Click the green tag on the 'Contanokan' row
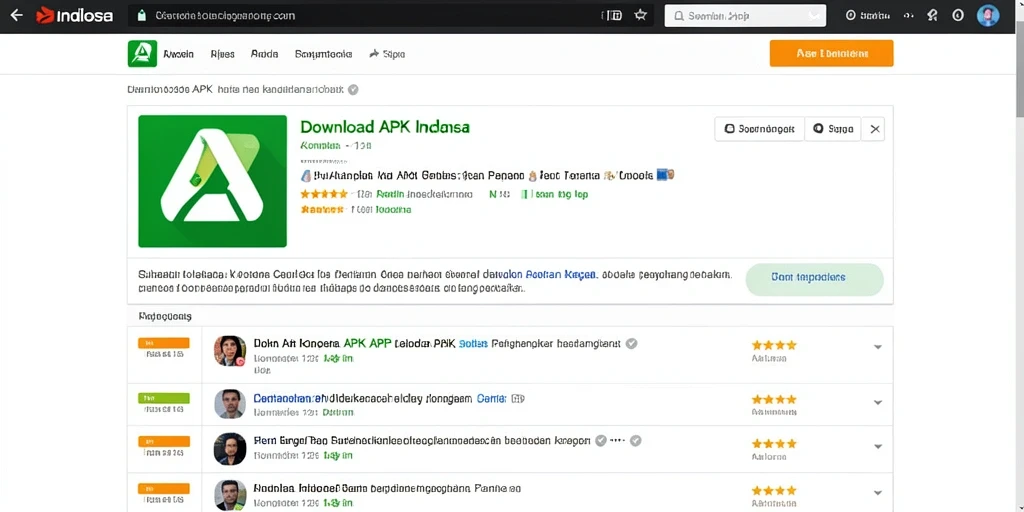 (164, 398)
